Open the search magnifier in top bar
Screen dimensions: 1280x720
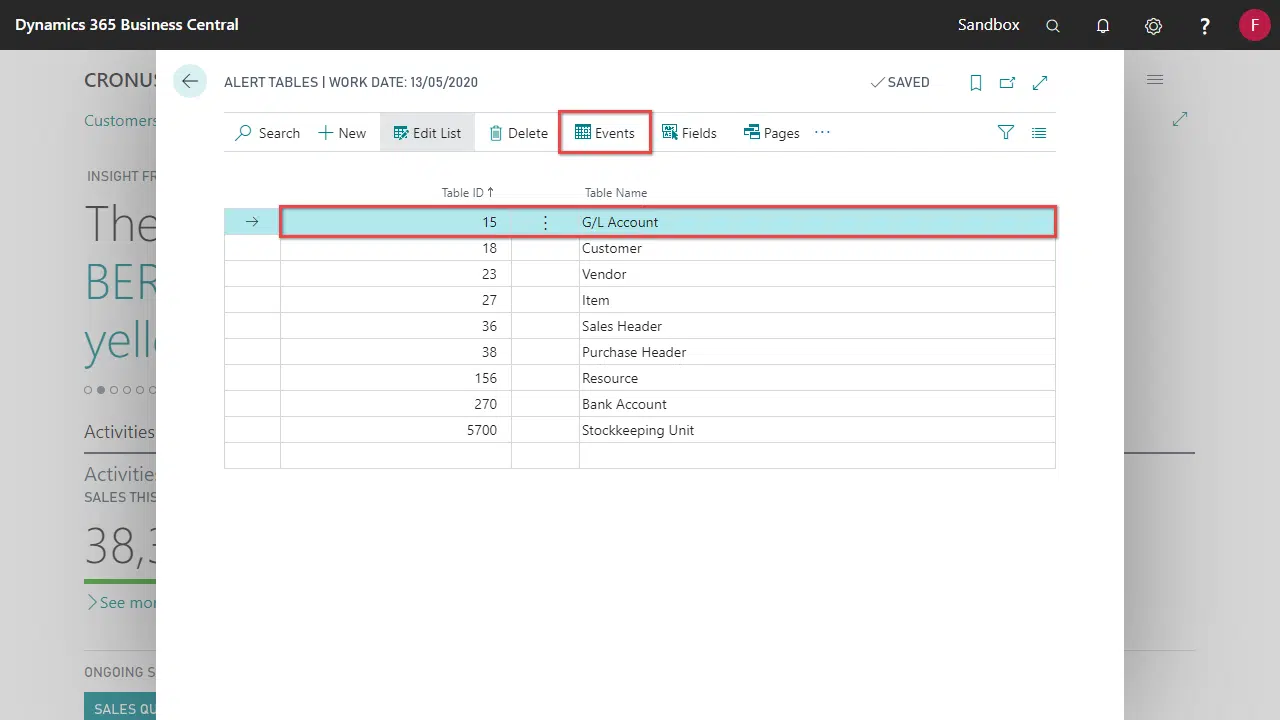(x=1052, y=26)
